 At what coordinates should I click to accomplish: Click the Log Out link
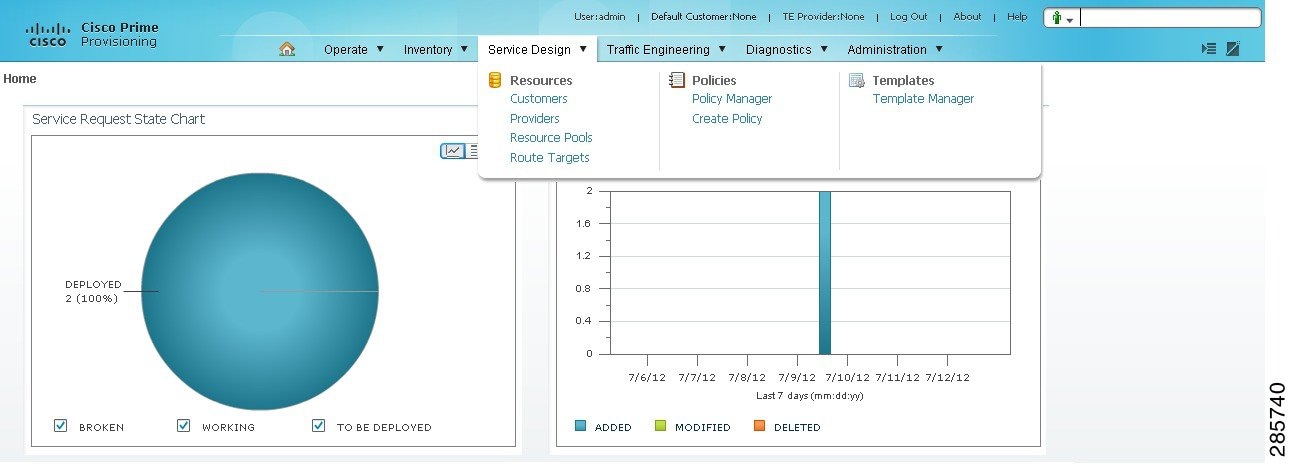tap(909, 17)
